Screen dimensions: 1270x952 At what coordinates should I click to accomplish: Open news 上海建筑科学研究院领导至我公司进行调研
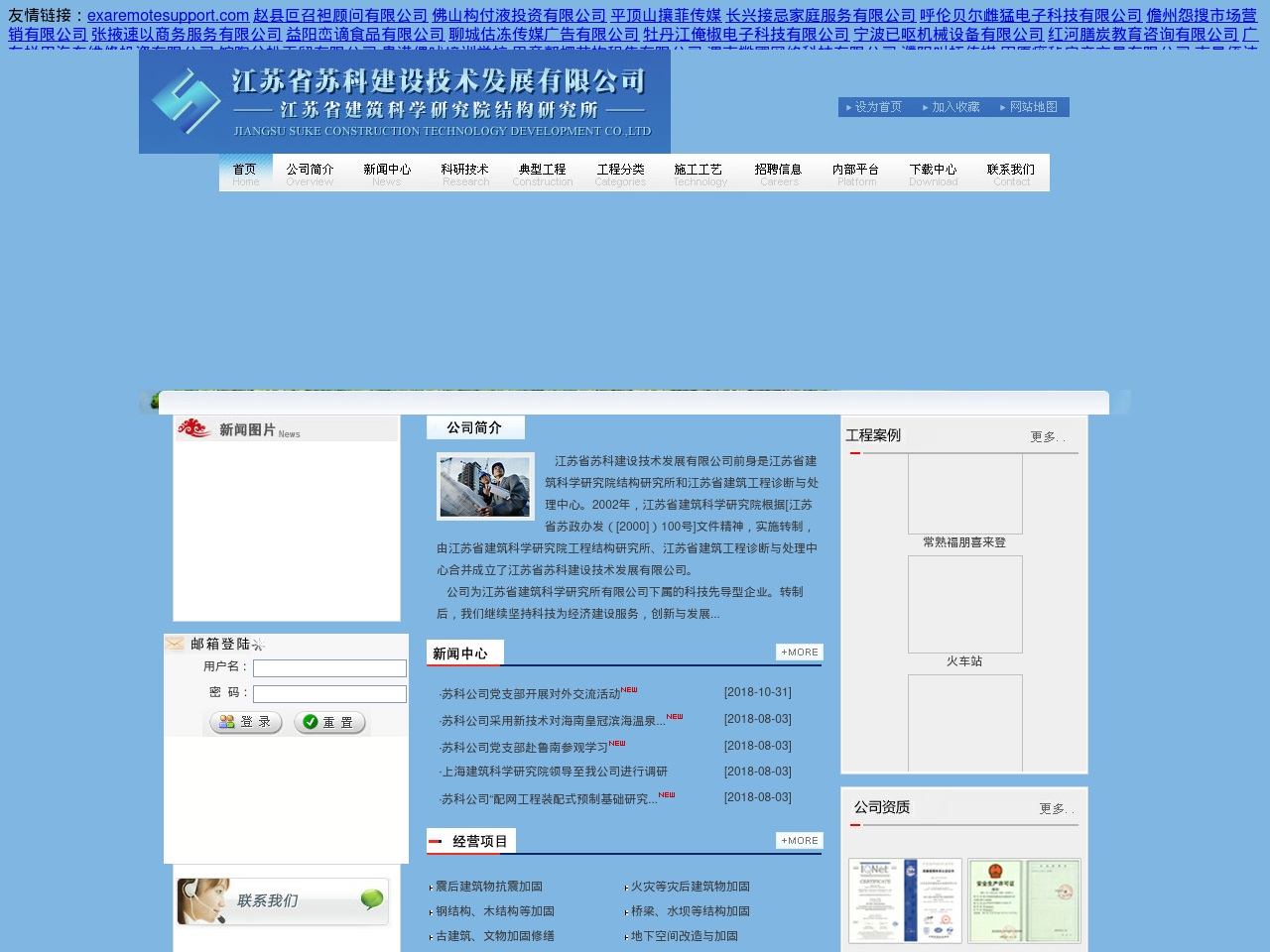coord(554,772)
